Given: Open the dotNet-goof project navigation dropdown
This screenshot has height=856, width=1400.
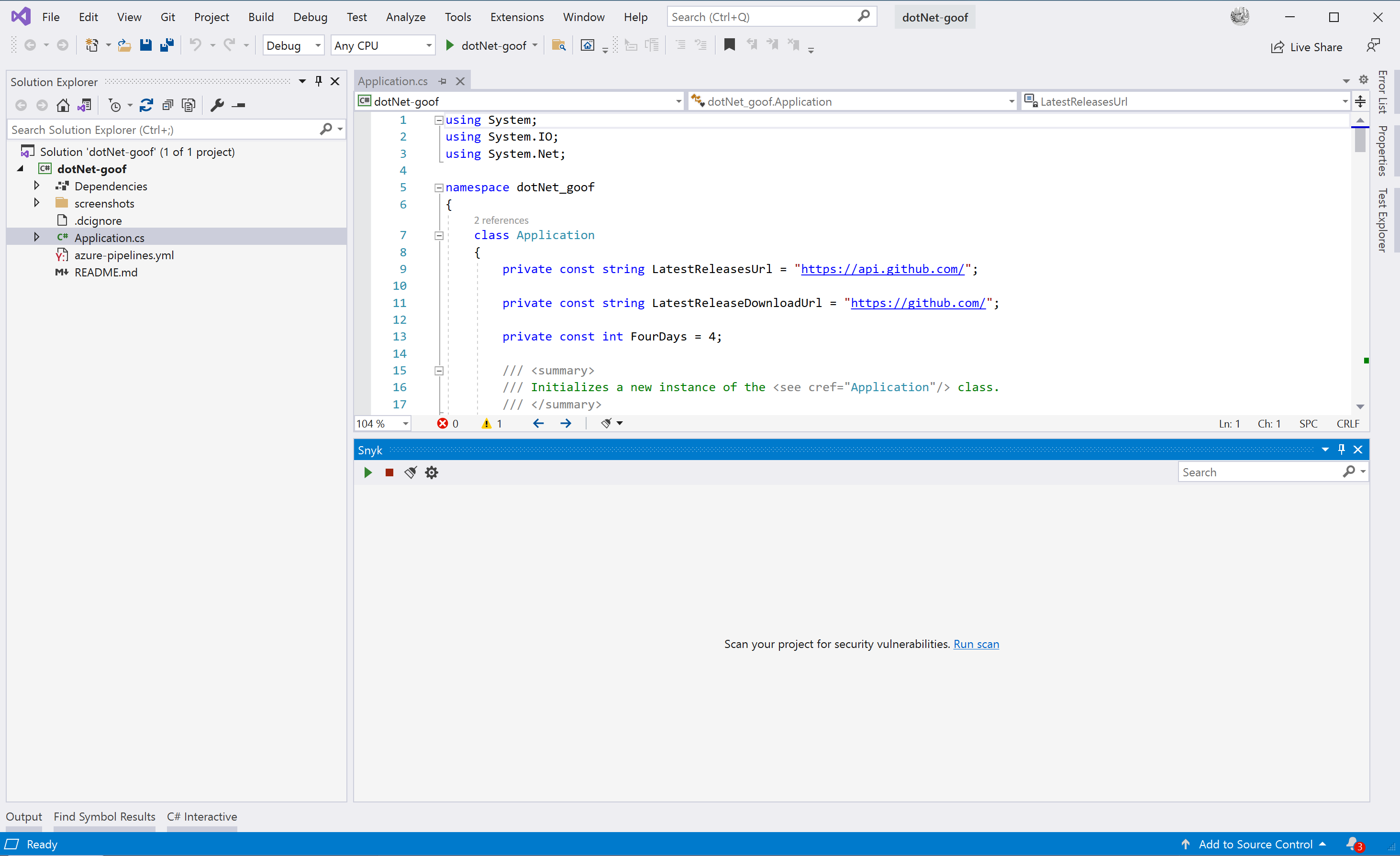Looking at the screenshot, I should [x=519, y=101].
